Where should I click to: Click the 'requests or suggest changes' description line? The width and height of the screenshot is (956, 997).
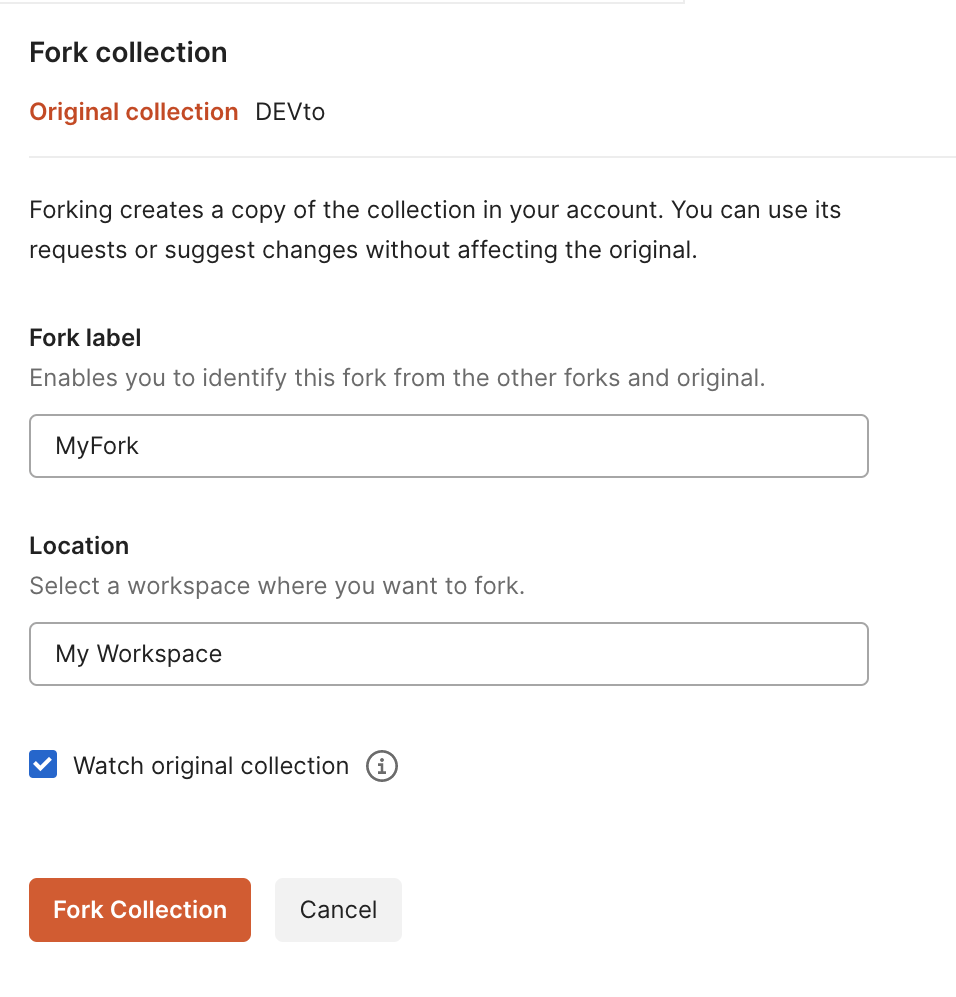[363, 250]
